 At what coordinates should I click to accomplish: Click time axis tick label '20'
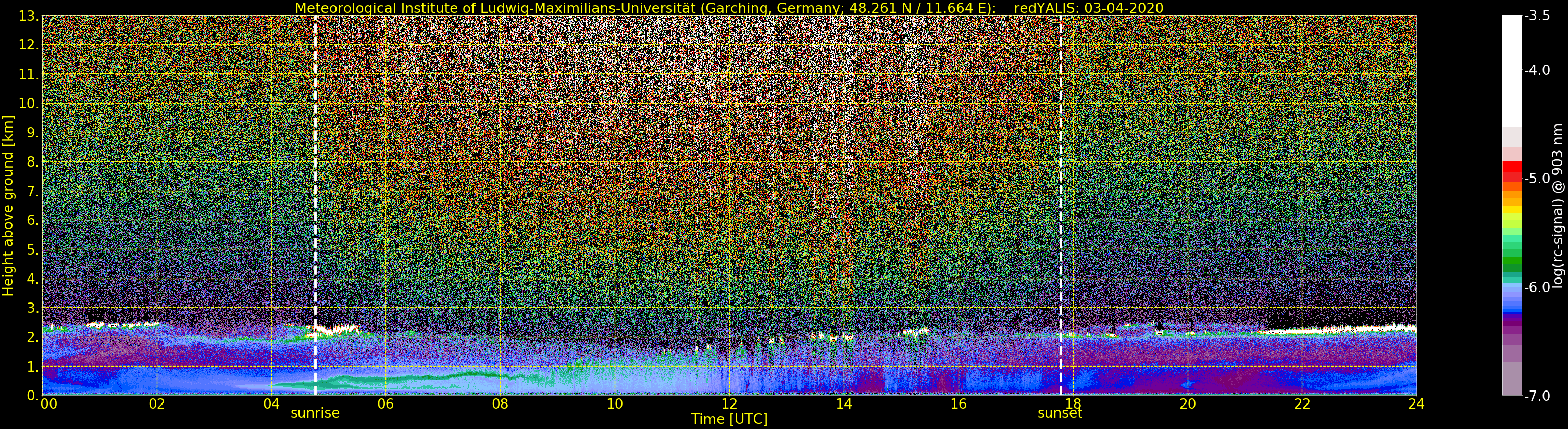point(1187,404)
